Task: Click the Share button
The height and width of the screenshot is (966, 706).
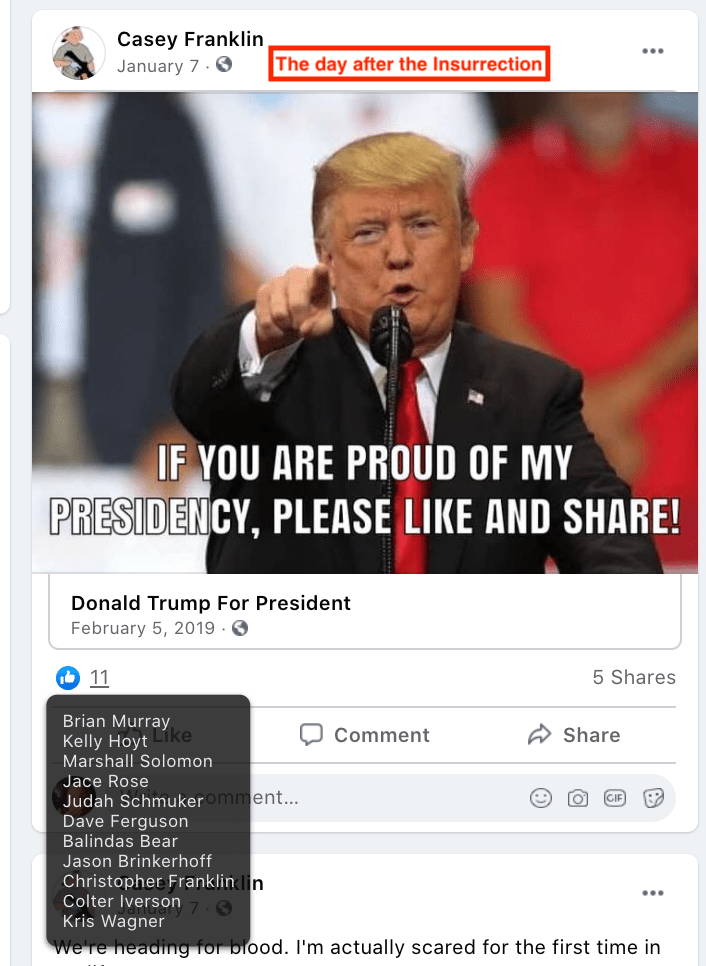Action: [x=574, y=734]
